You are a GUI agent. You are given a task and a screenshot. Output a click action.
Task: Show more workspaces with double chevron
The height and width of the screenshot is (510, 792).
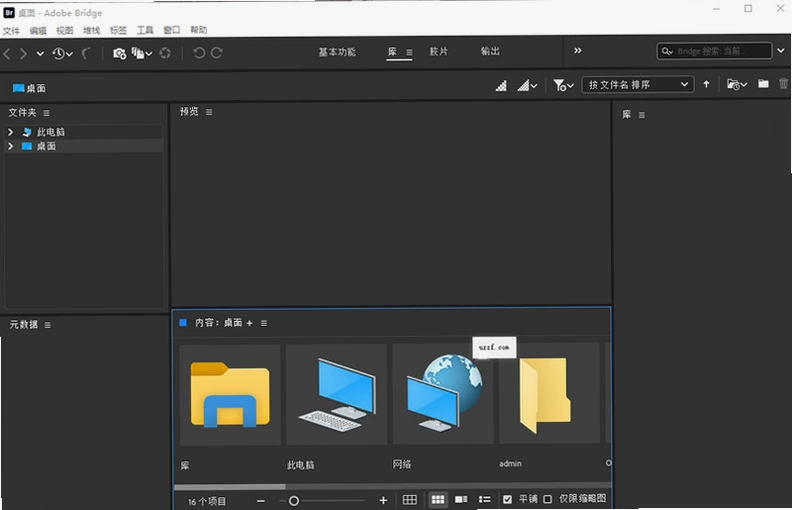(577, 50)
